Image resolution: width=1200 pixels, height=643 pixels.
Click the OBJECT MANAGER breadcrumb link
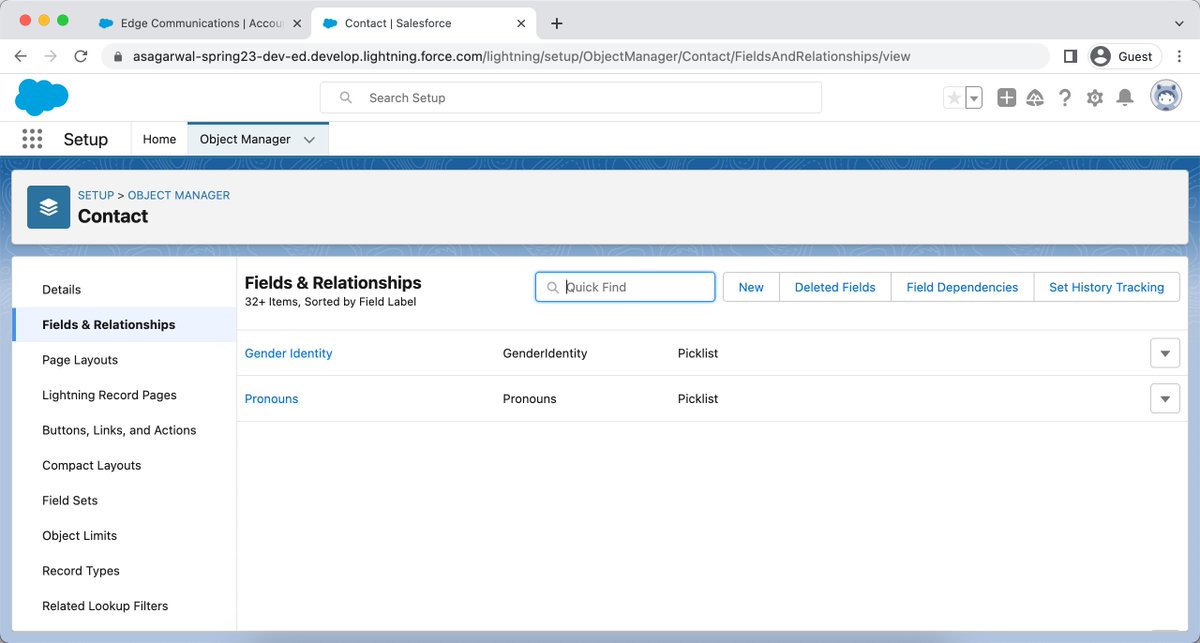click(179, 195)
